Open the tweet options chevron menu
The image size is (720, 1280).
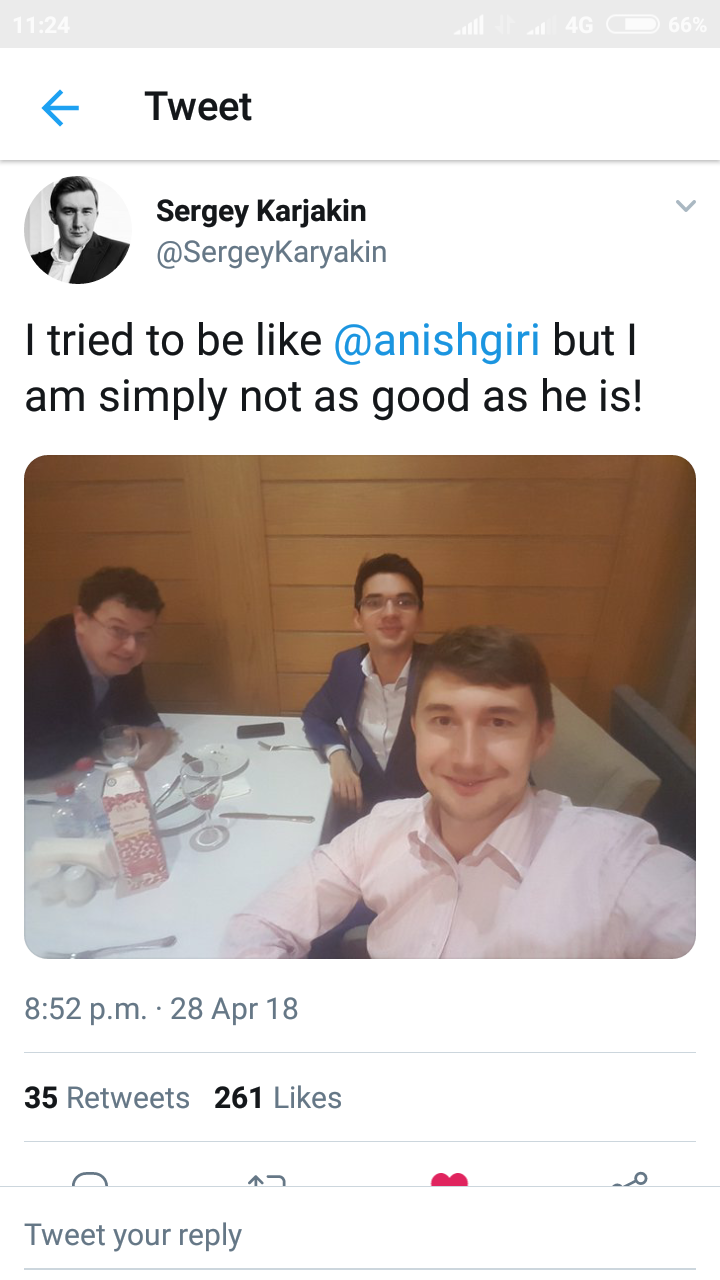pyautogui.click(x=685, y=207)
